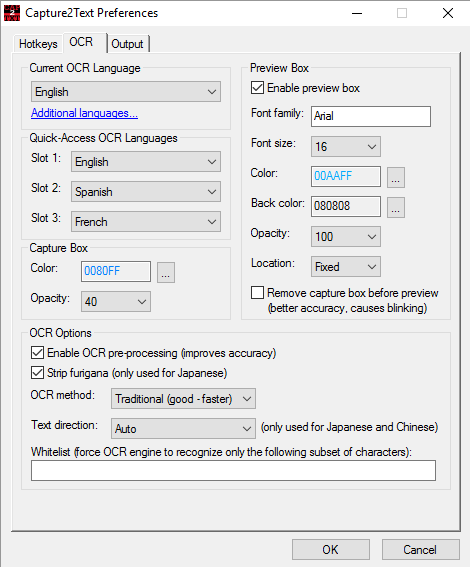Open color picker for Capture Box Color
470x567 pixels.
[166, 272]
